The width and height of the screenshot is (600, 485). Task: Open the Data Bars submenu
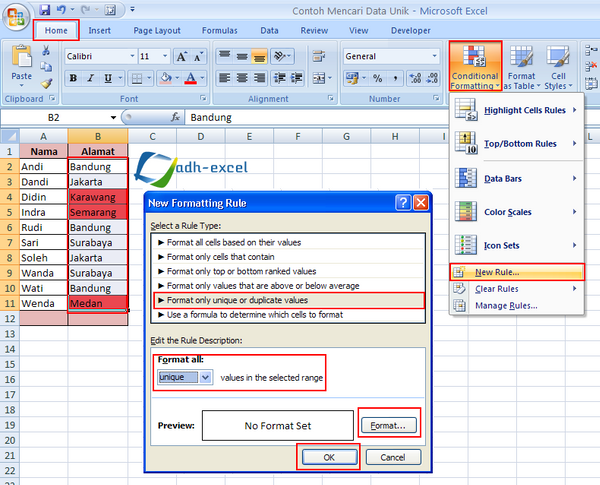(x=516, y=179)
